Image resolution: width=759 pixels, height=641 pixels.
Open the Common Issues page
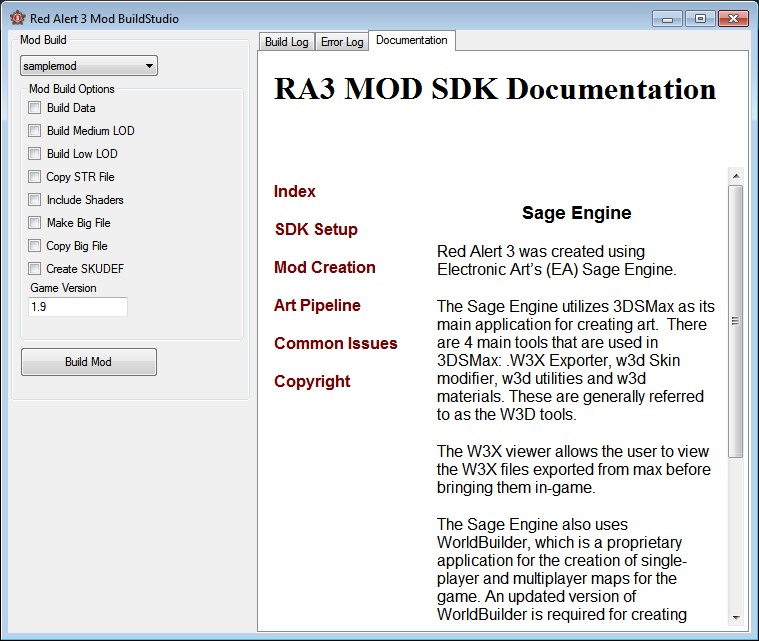(x=335, y=343)
